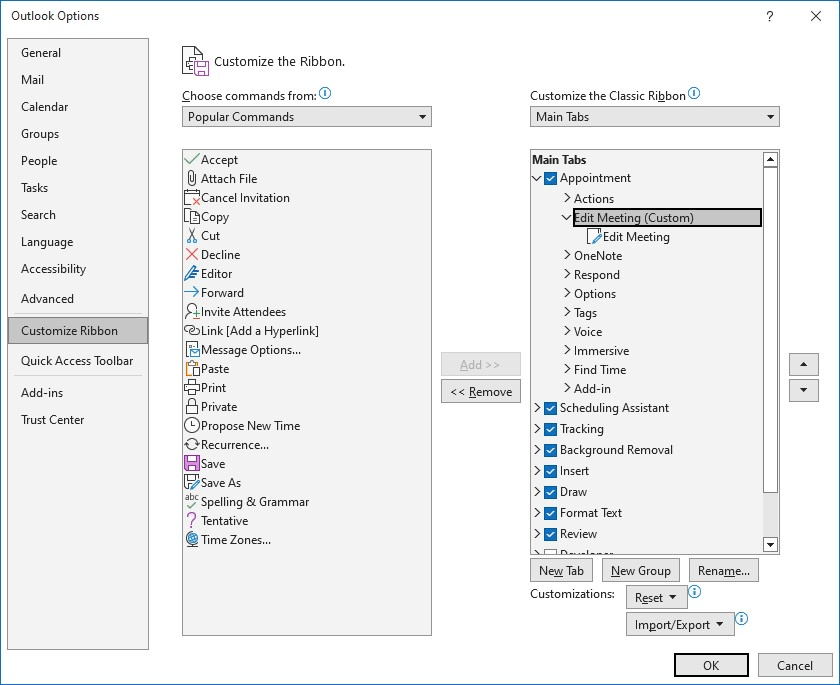Click info icon beside Choose commands from
The height and width of the screenshot is (685, 840).
325,94
